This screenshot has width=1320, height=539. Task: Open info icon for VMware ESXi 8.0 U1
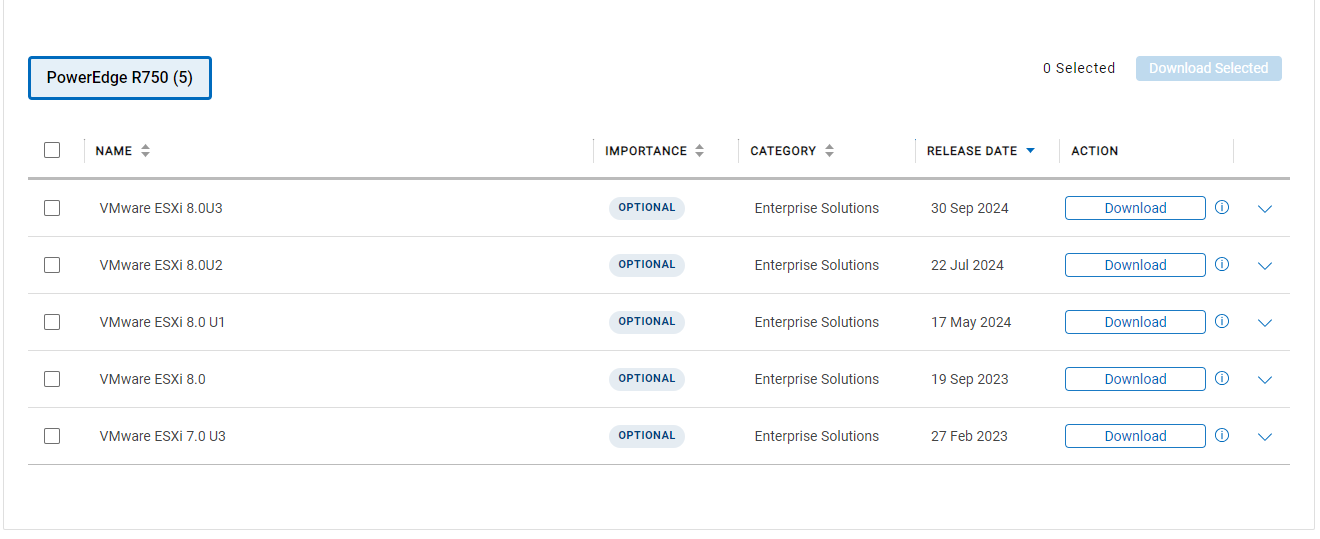pos(1221,322)
